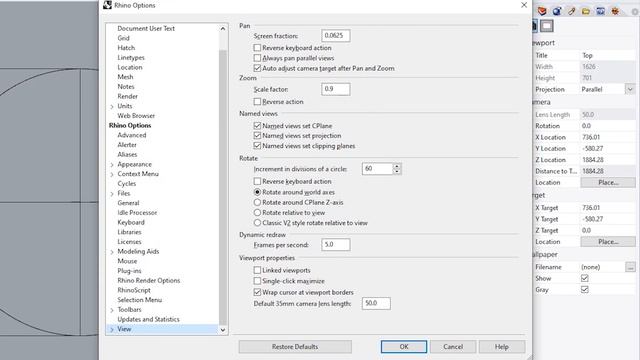Click the Rhino logo in the dialog title
Screen dimensions: 640x360
pyautogui.click(x=107, y=5)
